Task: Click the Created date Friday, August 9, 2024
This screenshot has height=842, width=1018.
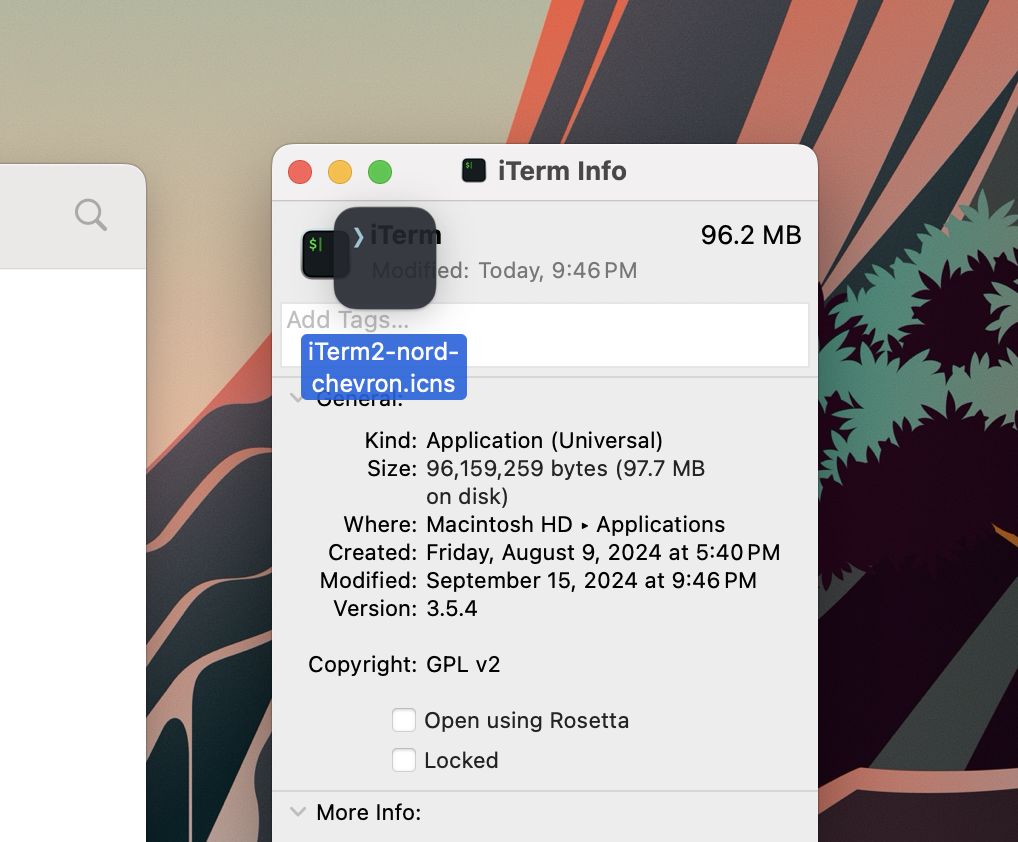Action: pos(602,552)
